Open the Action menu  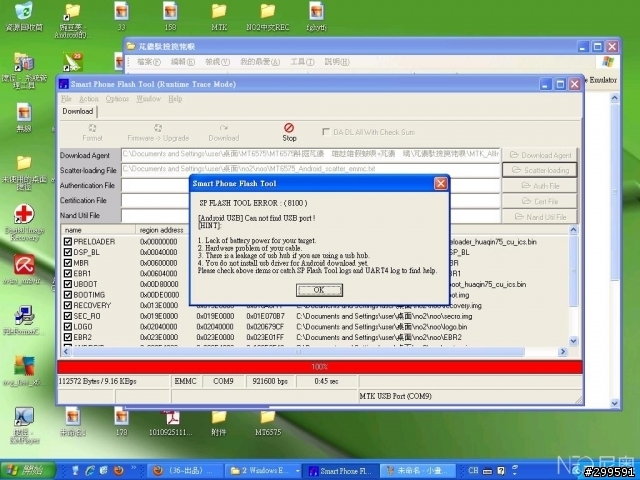click(89, 99)
